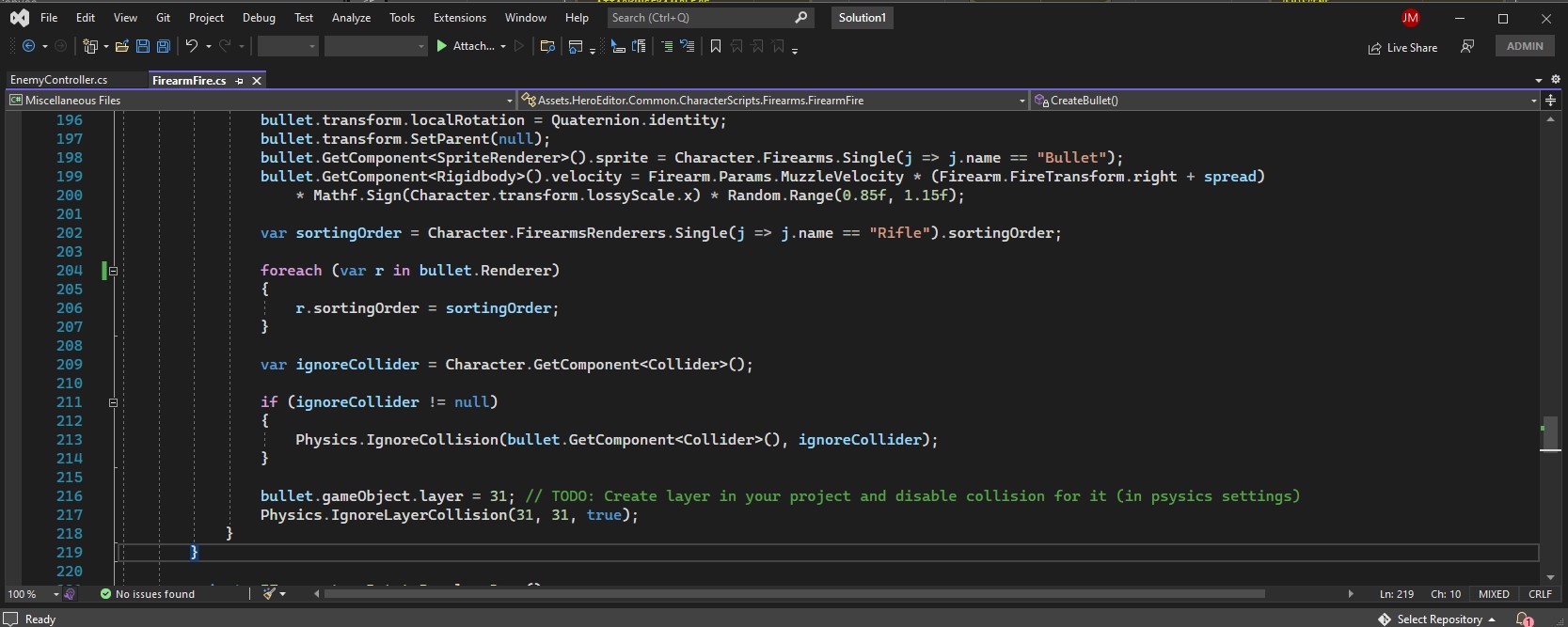Open the Debug menu
Screen dimensions: 1568x627
[259, 18]
